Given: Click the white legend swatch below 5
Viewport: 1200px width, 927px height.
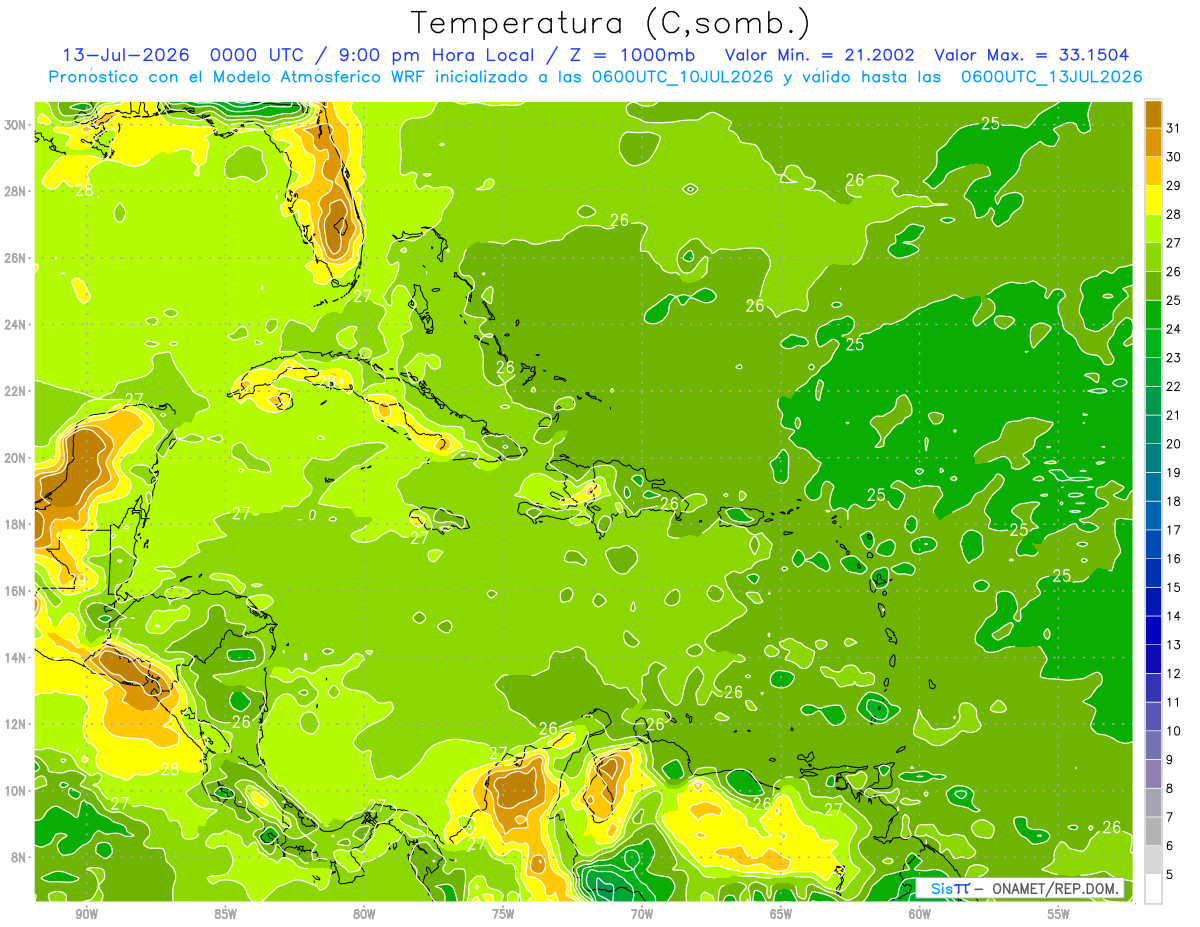Looking at the screenshot, I should click(1153, 889).
